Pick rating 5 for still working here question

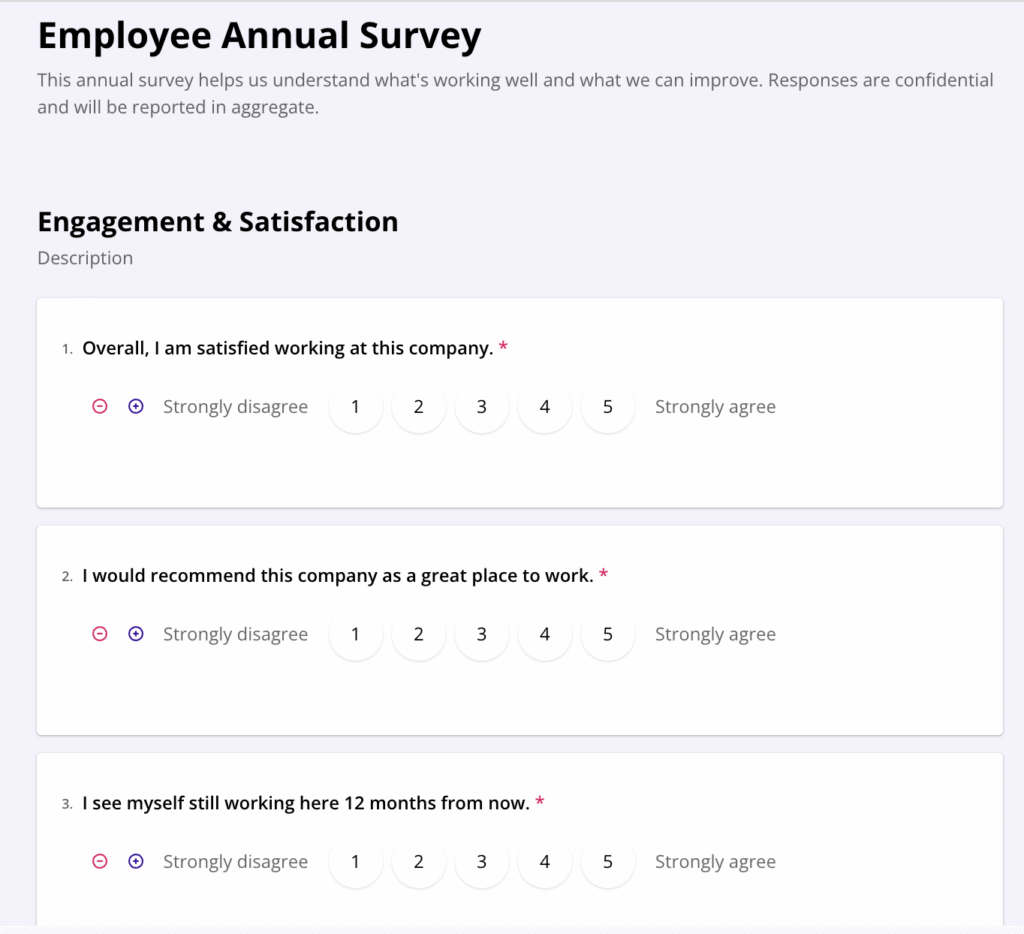tap(607, 862)
